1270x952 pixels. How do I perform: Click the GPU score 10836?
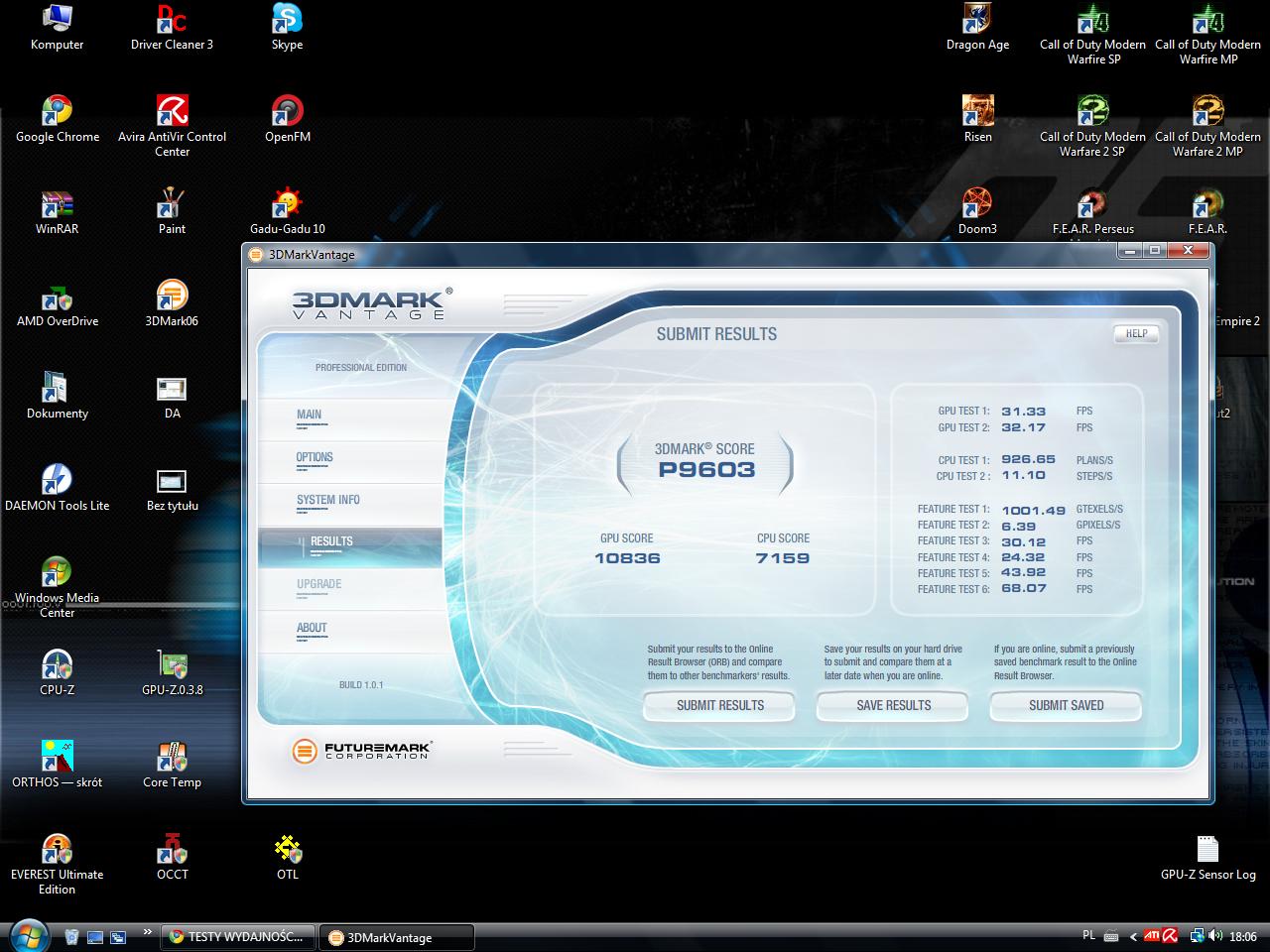click(x=627, y=558)
